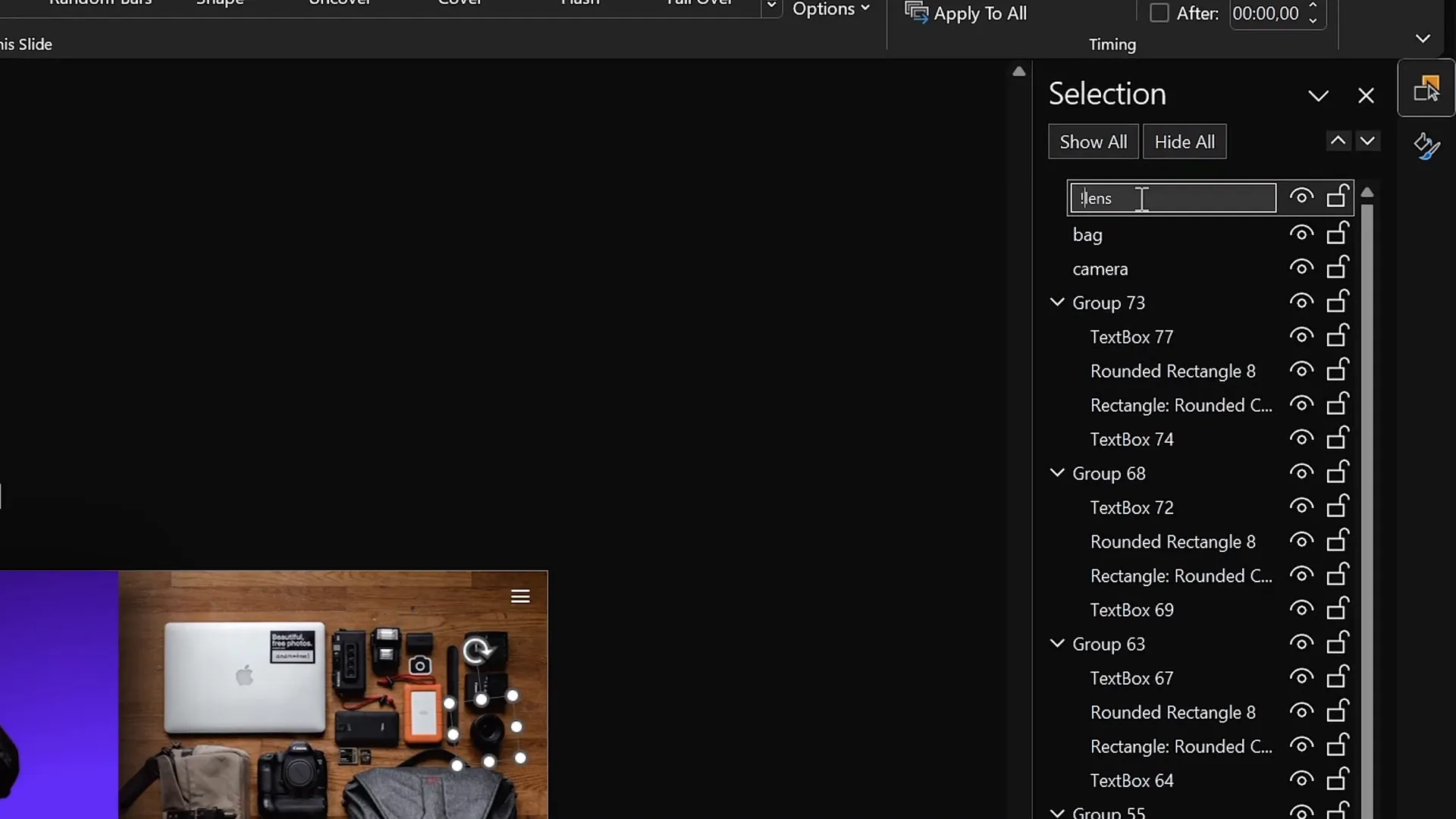
Task: Select the Random Bars transition
Action: [99, 4]
